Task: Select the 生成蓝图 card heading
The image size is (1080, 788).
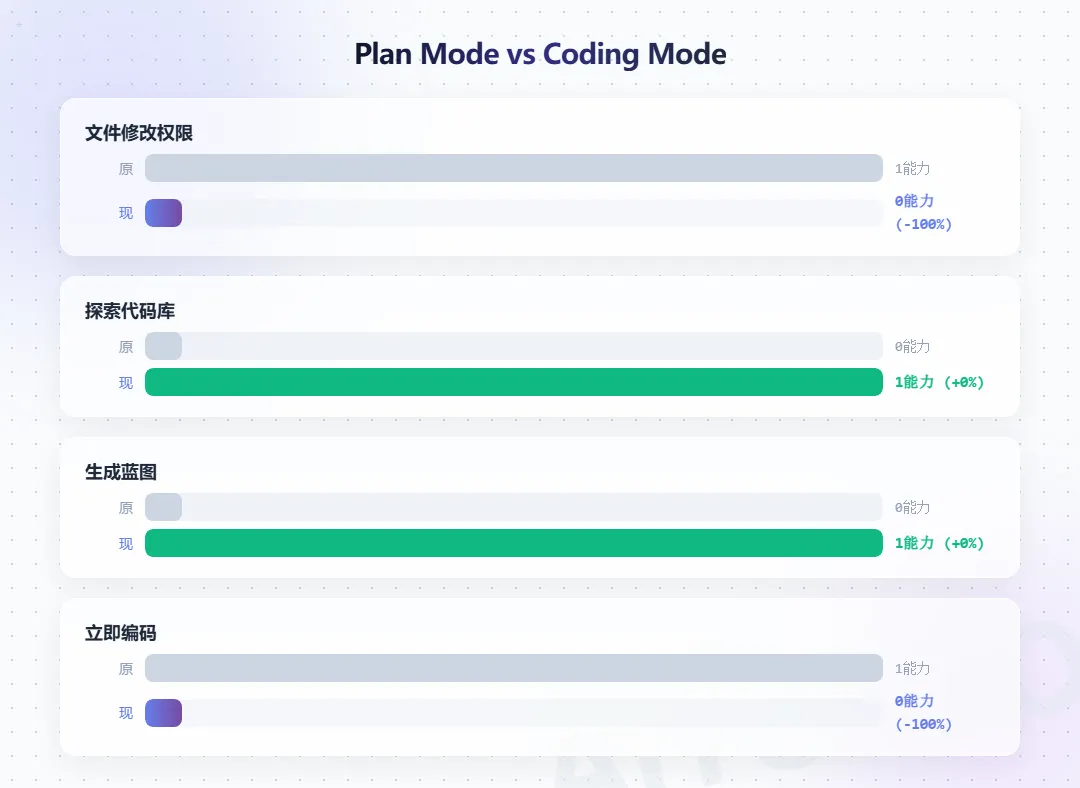Action: [x=121, y=472]
